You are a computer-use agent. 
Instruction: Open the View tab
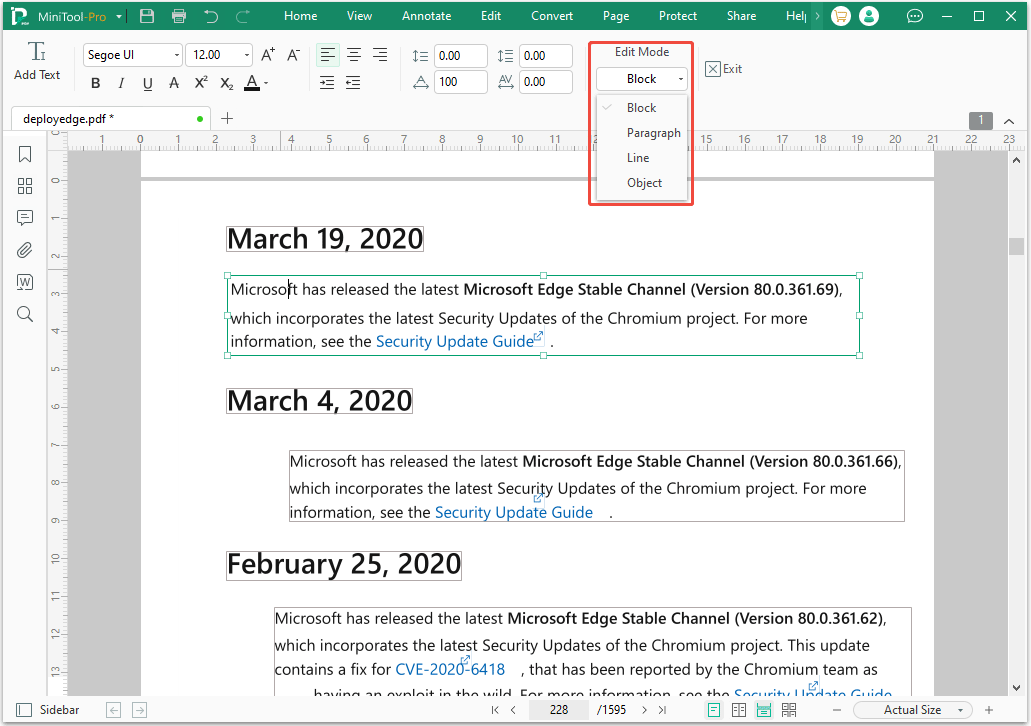359,16
